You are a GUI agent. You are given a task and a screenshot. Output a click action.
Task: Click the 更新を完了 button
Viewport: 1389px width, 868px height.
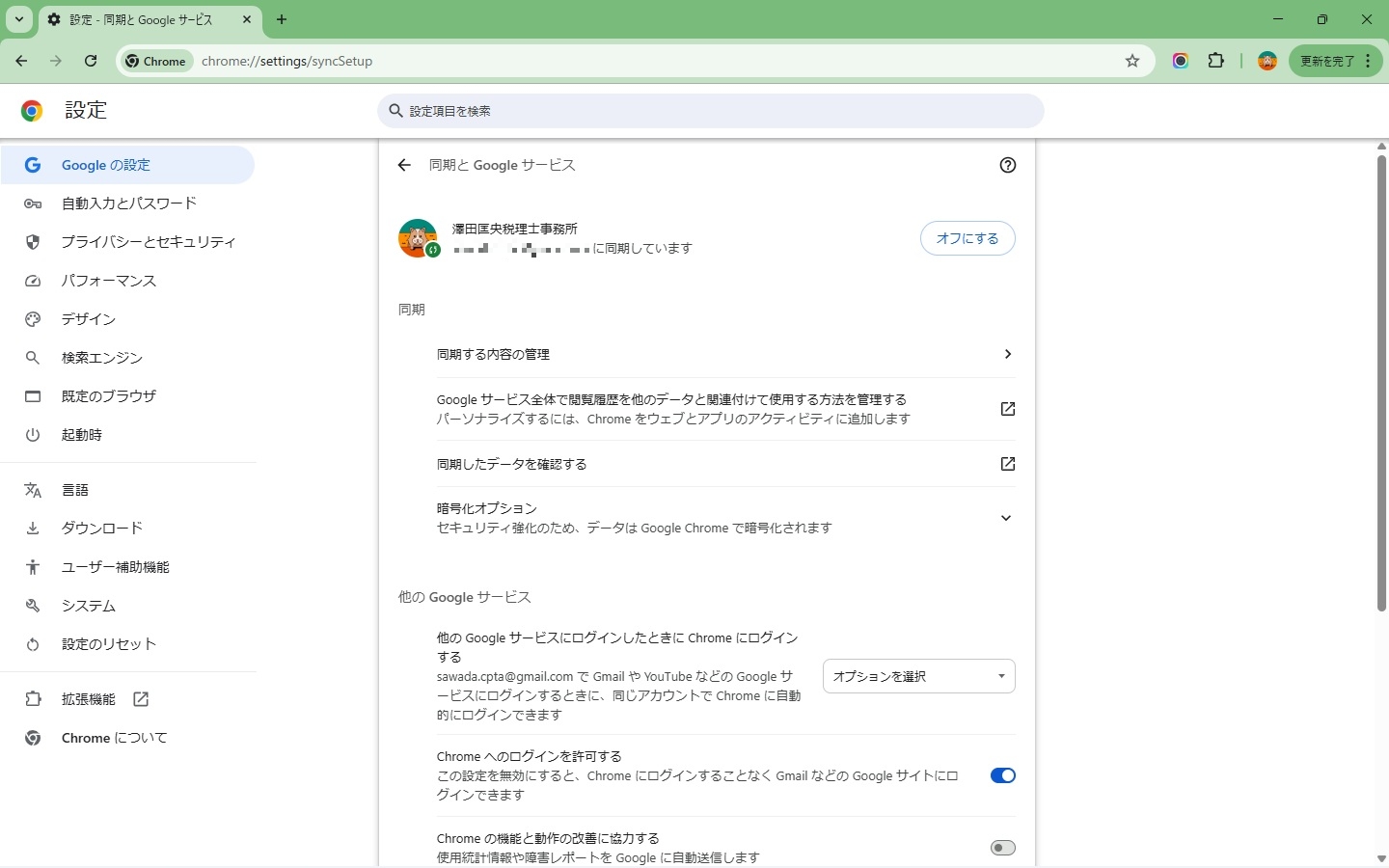coord(1327,61)
